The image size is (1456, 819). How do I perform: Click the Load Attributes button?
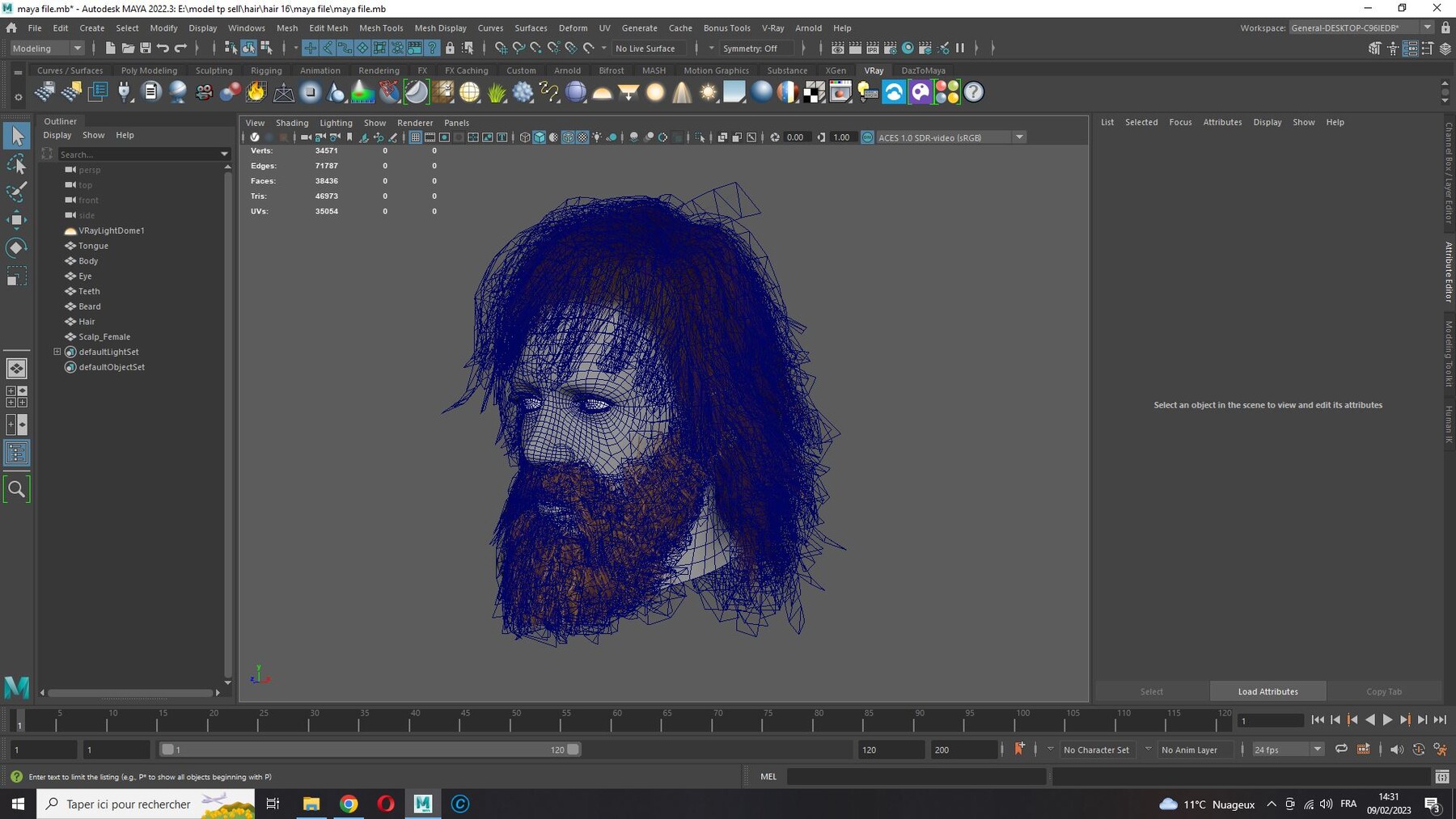point(1268,691)
